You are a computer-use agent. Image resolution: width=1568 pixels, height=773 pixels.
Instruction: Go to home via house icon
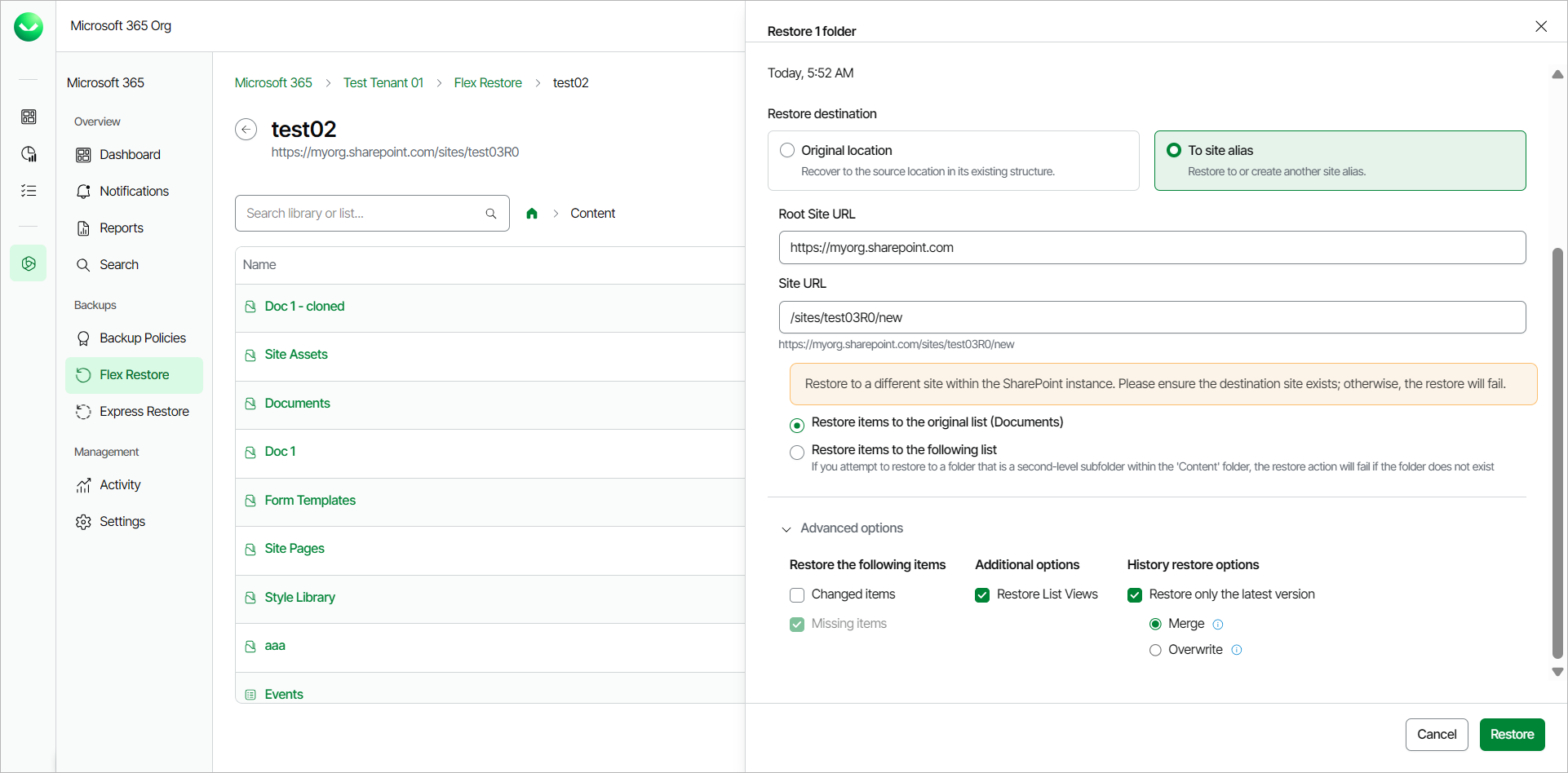[532, 214]
